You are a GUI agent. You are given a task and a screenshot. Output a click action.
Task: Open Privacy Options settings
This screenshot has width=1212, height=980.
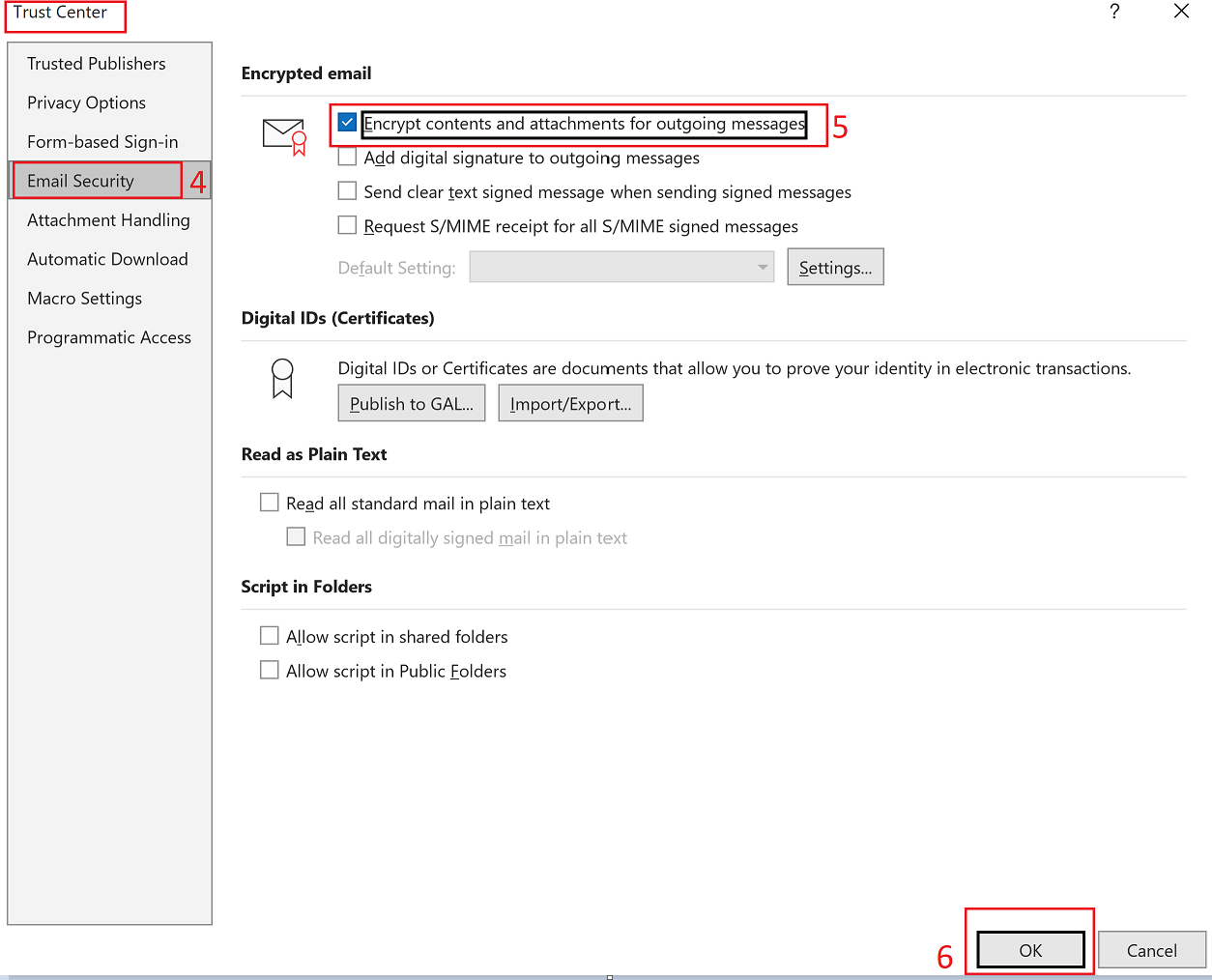pos(86,102)
